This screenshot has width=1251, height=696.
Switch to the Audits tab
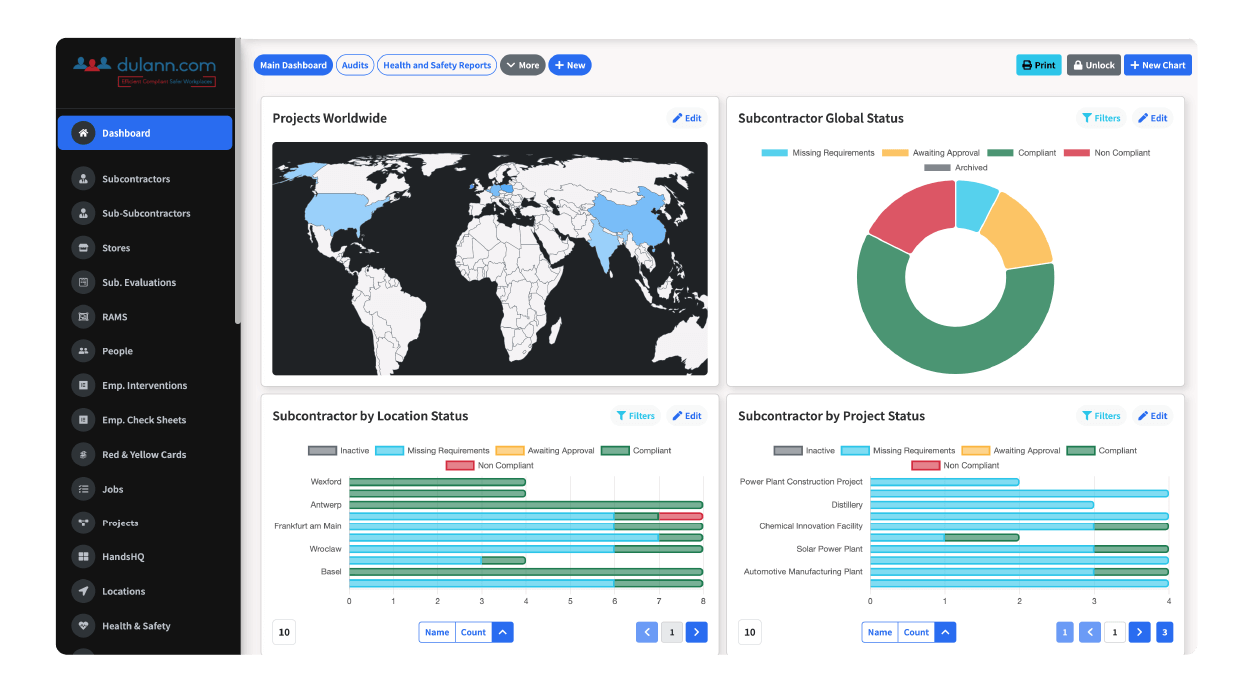pos(355,65)
